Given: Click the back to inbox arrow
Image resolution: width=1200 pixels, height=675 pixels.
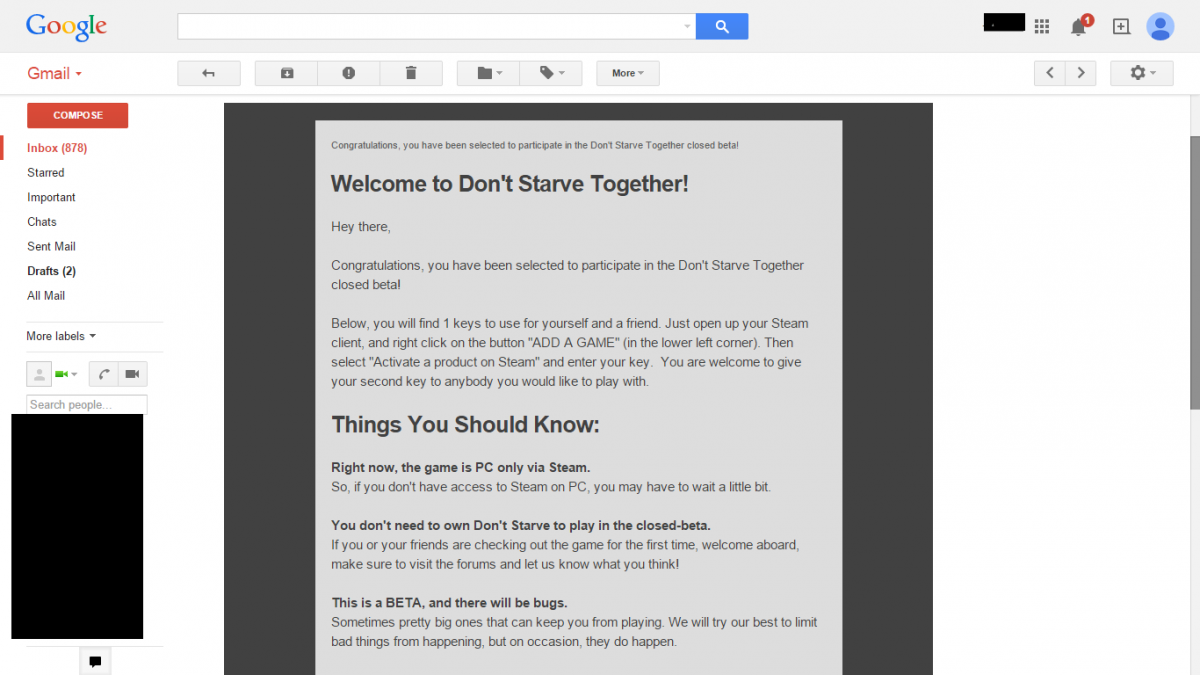Looking at the screenshot, I should click(209, 73).
